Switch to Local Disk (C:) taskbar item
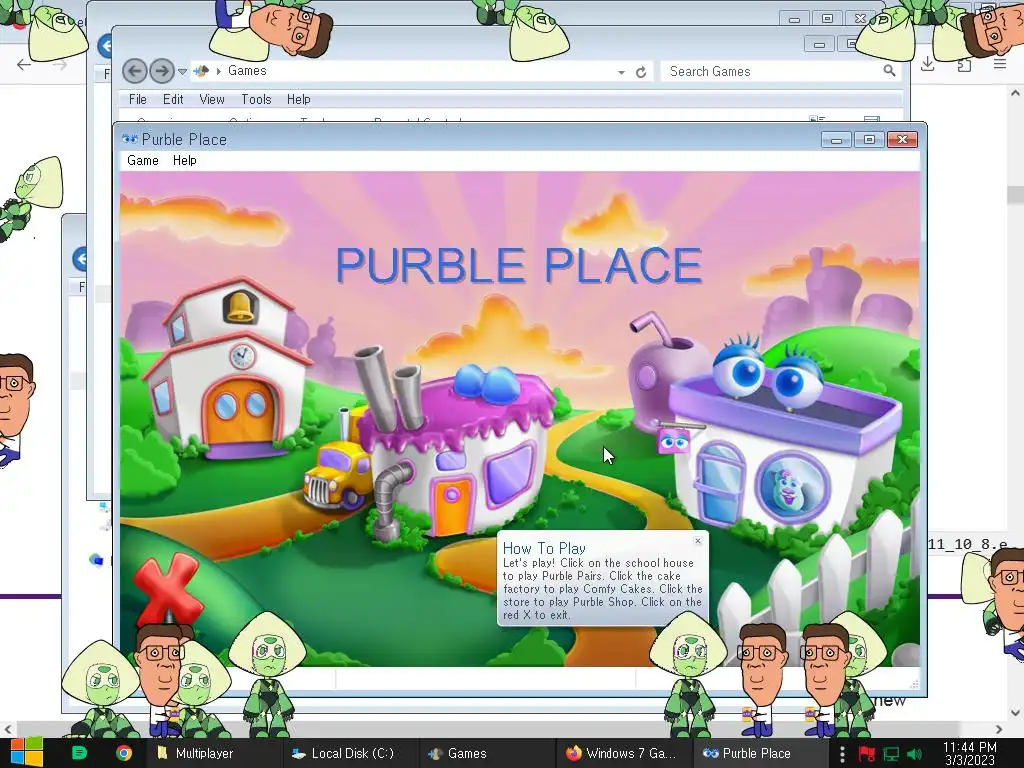 349,753
